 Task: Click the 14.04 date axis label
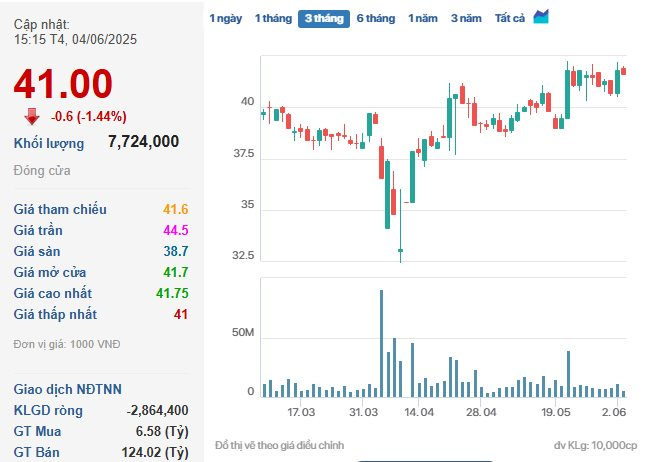click(x=418, y=412)
